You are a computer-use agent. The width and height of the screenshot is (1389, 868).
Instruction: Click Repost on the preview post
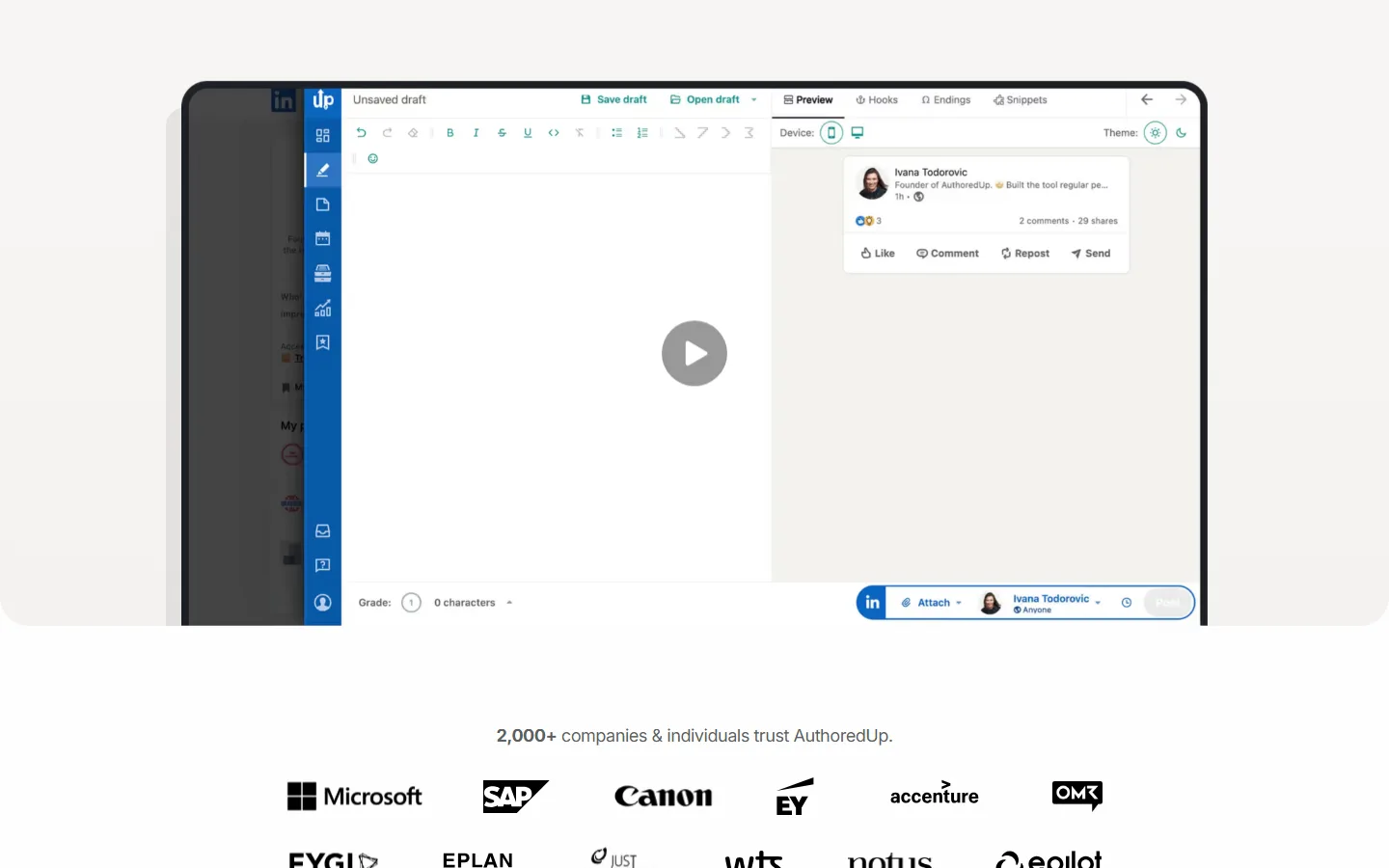1025,254
